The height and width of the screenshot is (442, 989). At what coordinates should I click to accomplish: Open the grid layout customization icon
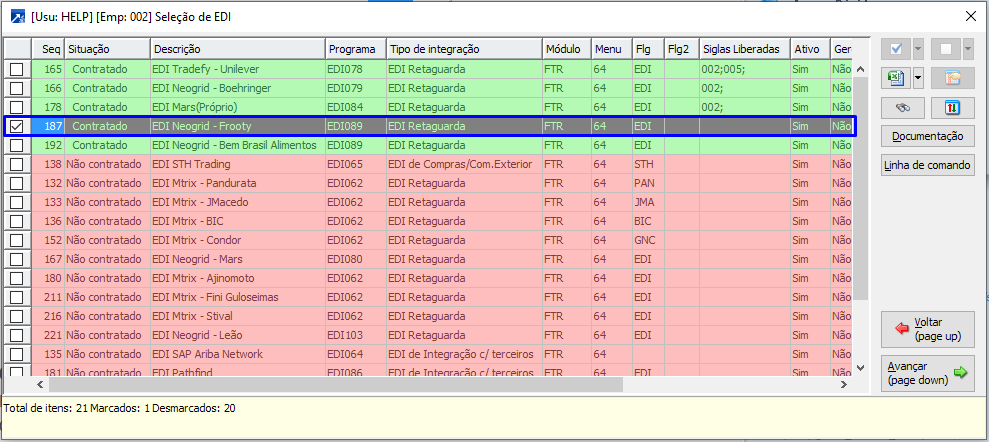click(952, 78)
